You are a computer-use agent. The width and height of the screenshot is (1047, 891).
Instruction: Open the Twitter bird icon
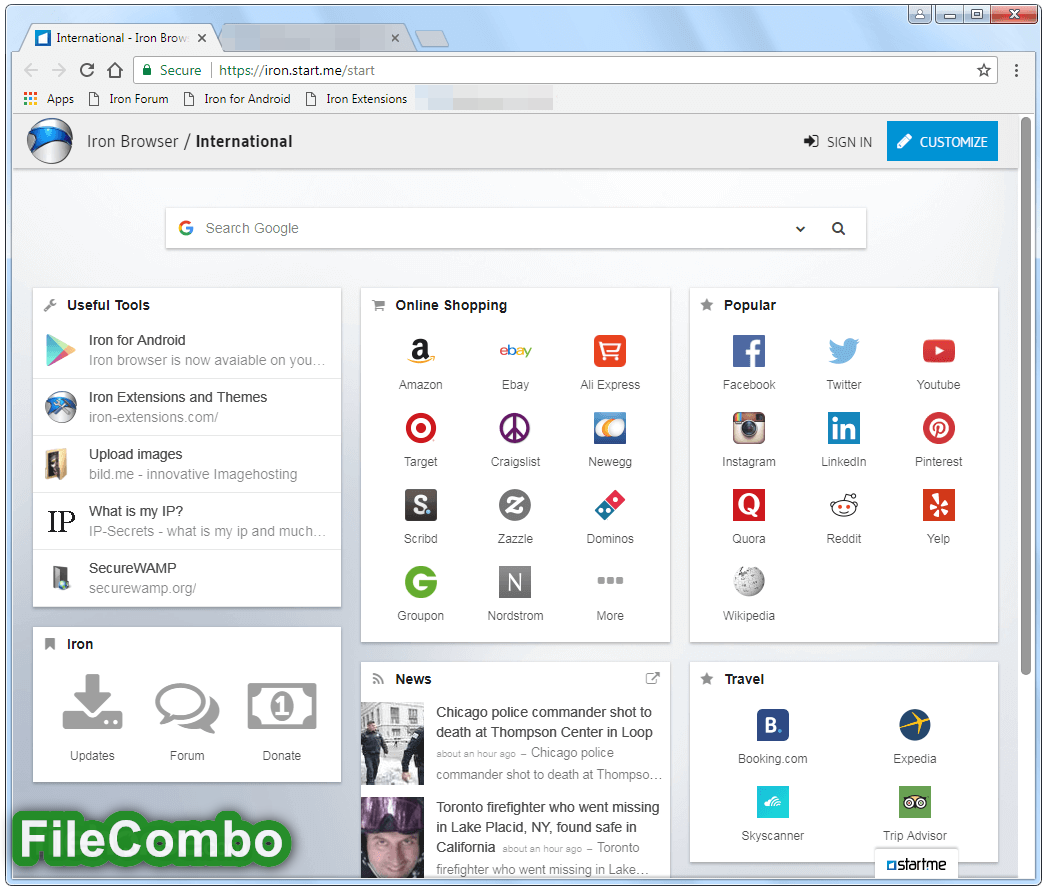[x=844, y=351]
